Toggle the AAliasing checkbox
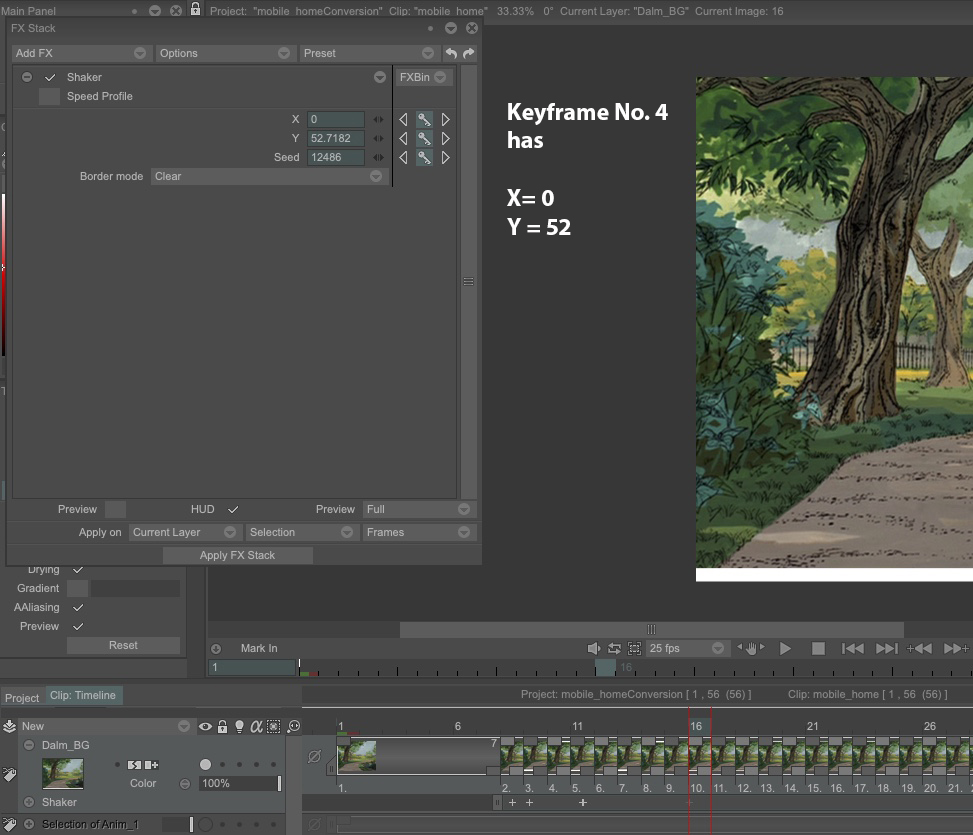 click(78, 607)
